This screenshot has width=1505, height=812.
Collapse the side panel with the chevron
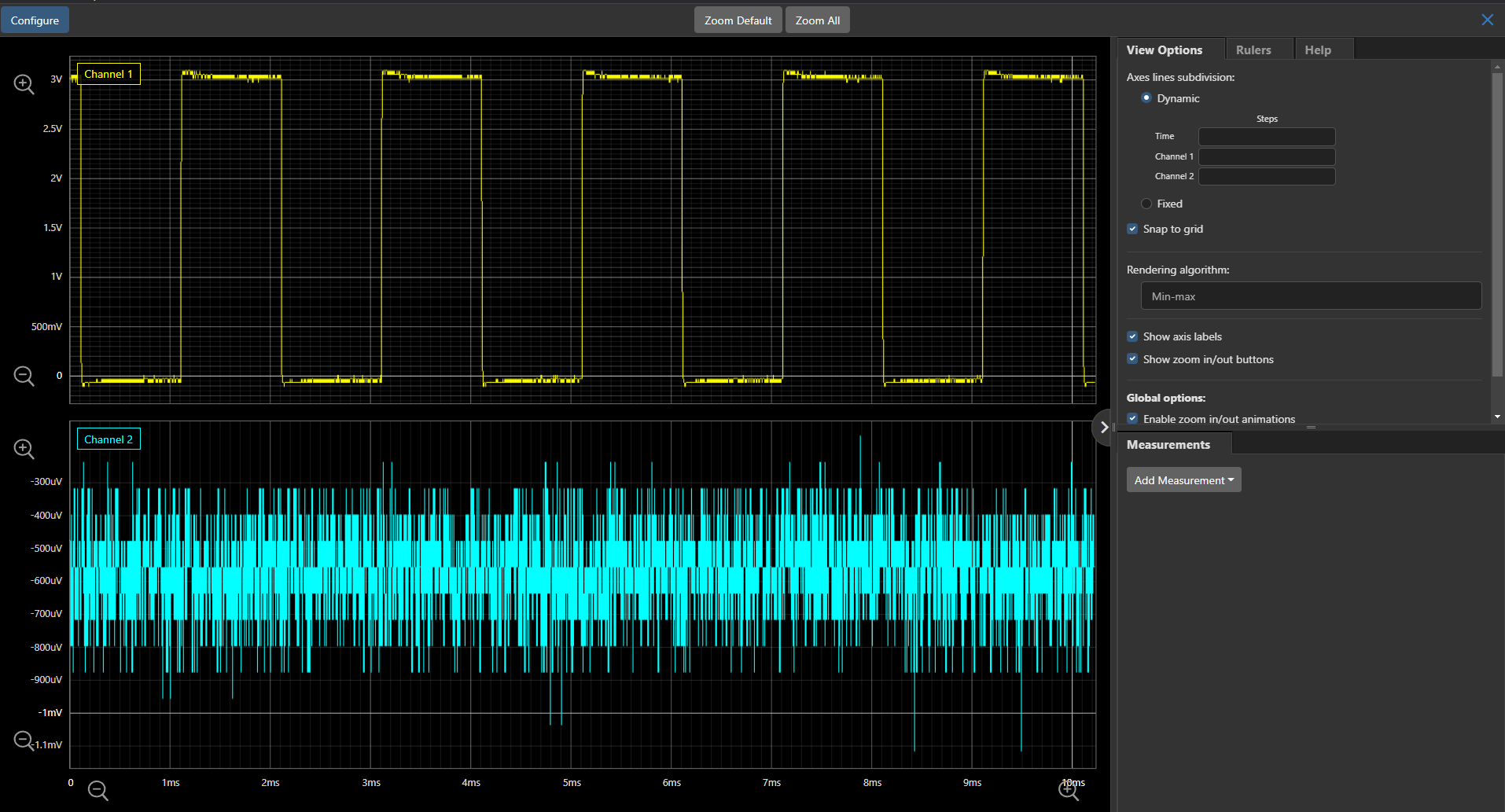1104,428
